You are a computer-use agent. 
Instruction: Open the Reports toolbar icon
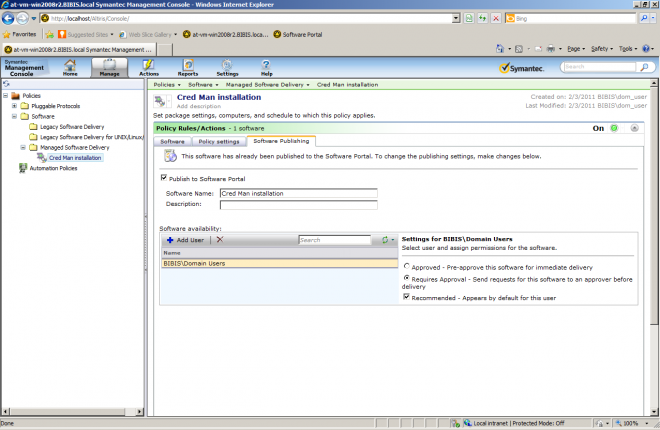[188, 67]
